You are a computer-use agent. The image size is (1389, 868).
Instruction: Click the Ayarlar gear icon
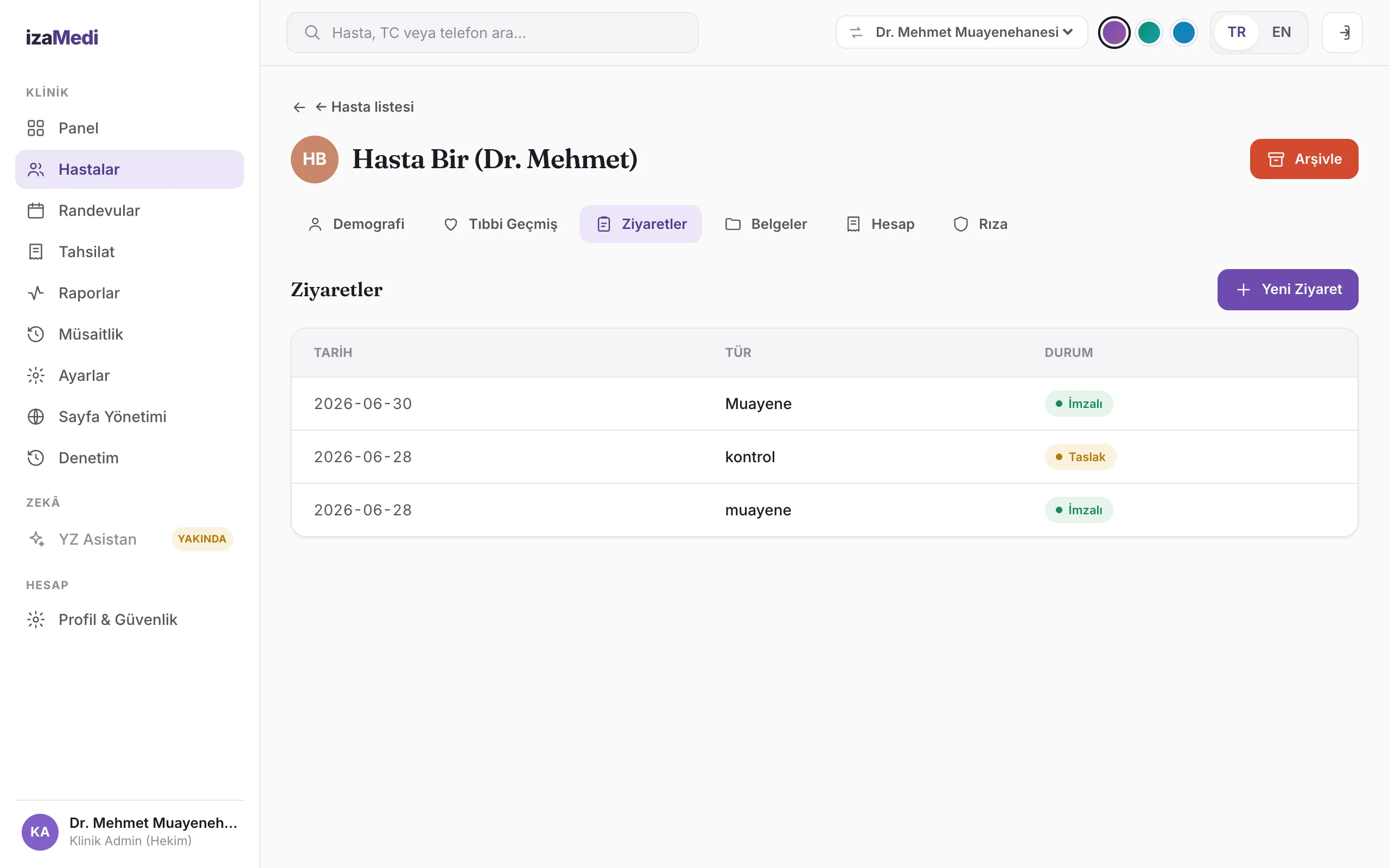coord(36,375)
